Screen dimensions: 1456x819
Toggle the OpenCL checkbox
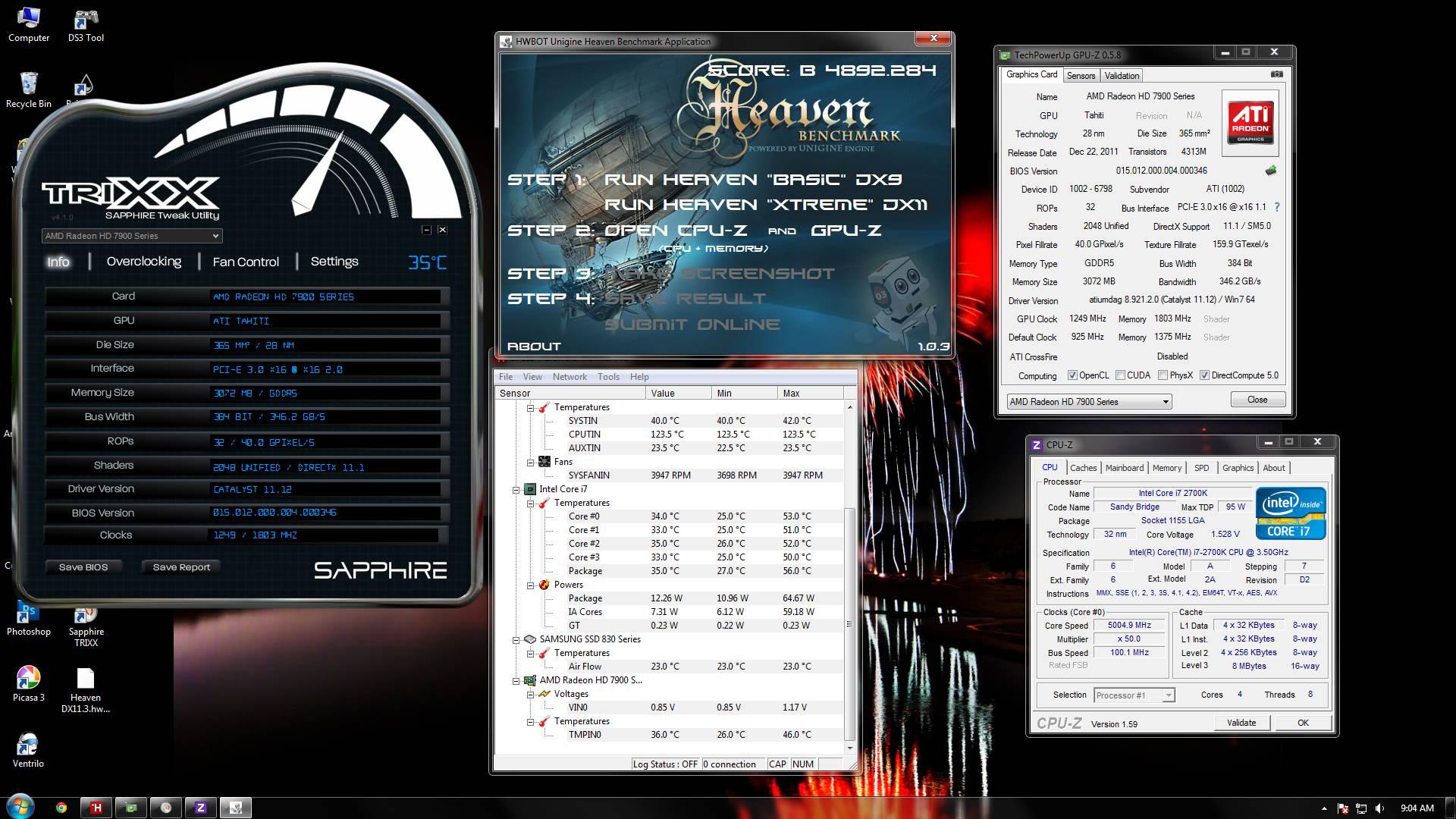(1072, 375)
